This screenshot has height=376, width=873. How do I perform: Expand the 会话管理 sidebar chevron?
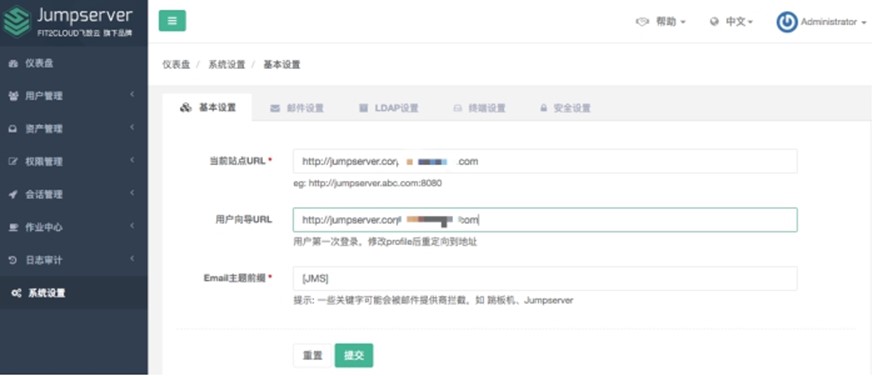[132, 194]
